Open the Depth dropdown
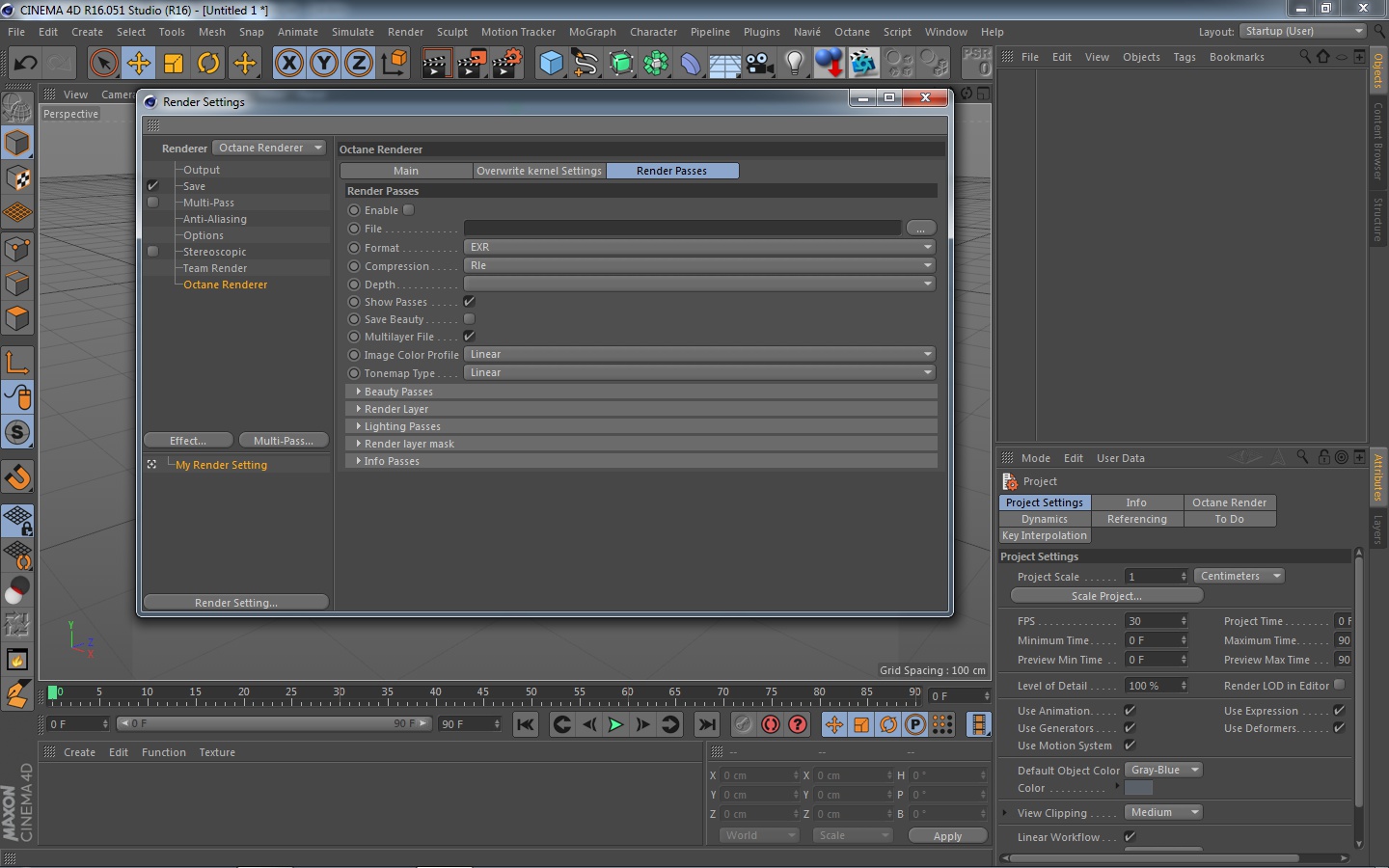The image size is (1389, 868). point(700,285)
